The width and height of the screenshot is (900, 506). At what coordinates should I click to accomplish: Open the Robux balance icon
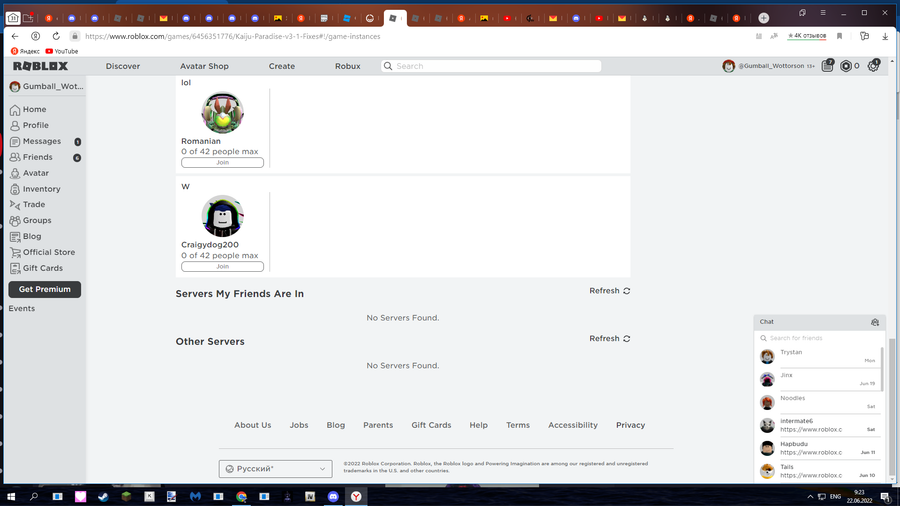[845, 66]
